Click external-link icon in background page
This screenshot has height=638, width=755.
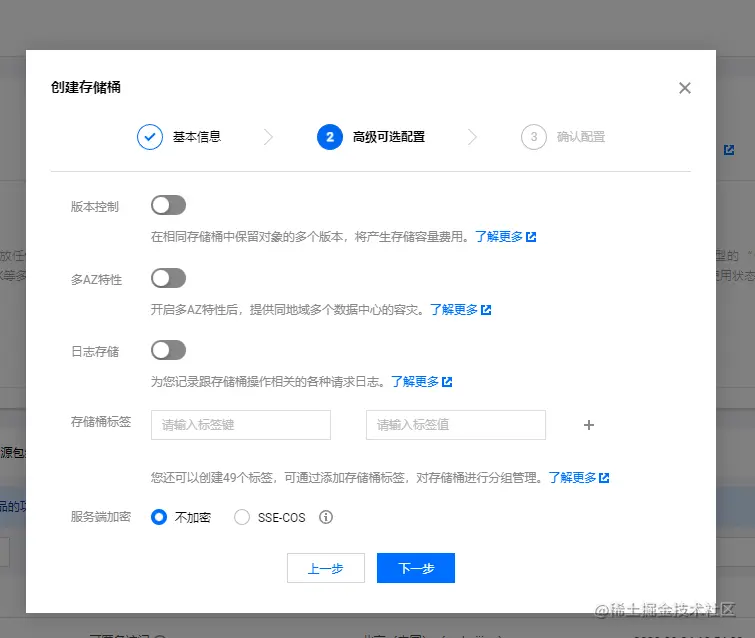point(729,150)
